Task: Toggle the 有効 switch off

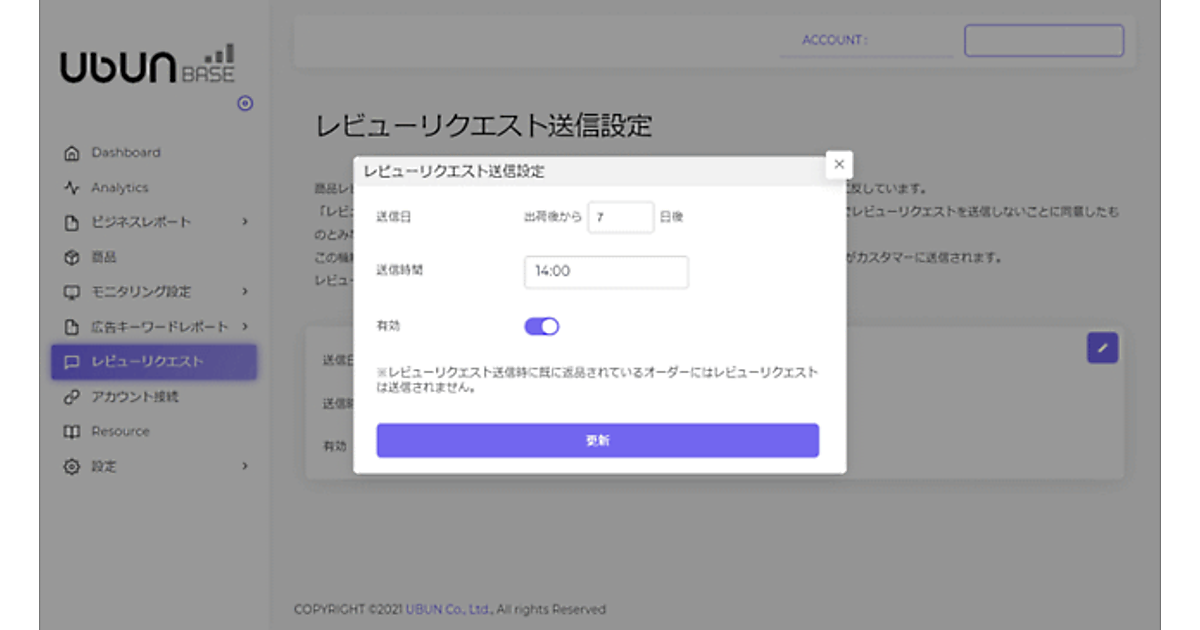Action: (x=542, y=326)
